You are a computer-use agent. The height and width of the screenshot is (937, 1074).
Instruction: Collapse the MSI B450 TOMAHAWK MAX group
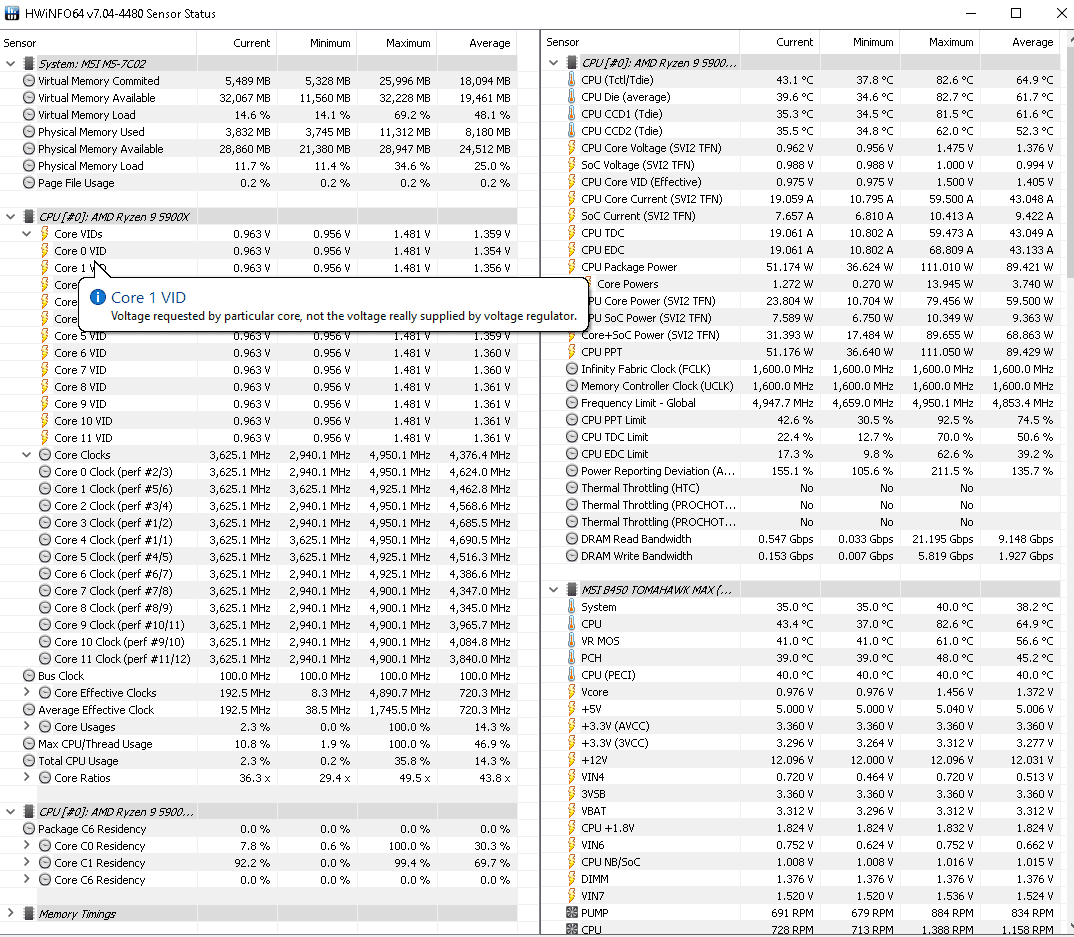point(553,590)
